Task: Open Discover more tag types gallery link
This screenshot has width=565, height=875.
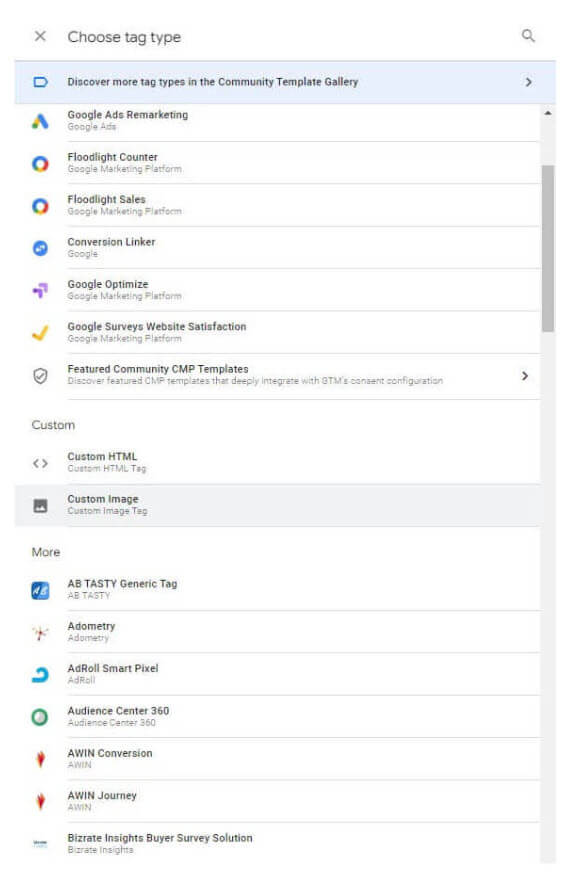Action: pyautogui.click(x=285, y=82)
